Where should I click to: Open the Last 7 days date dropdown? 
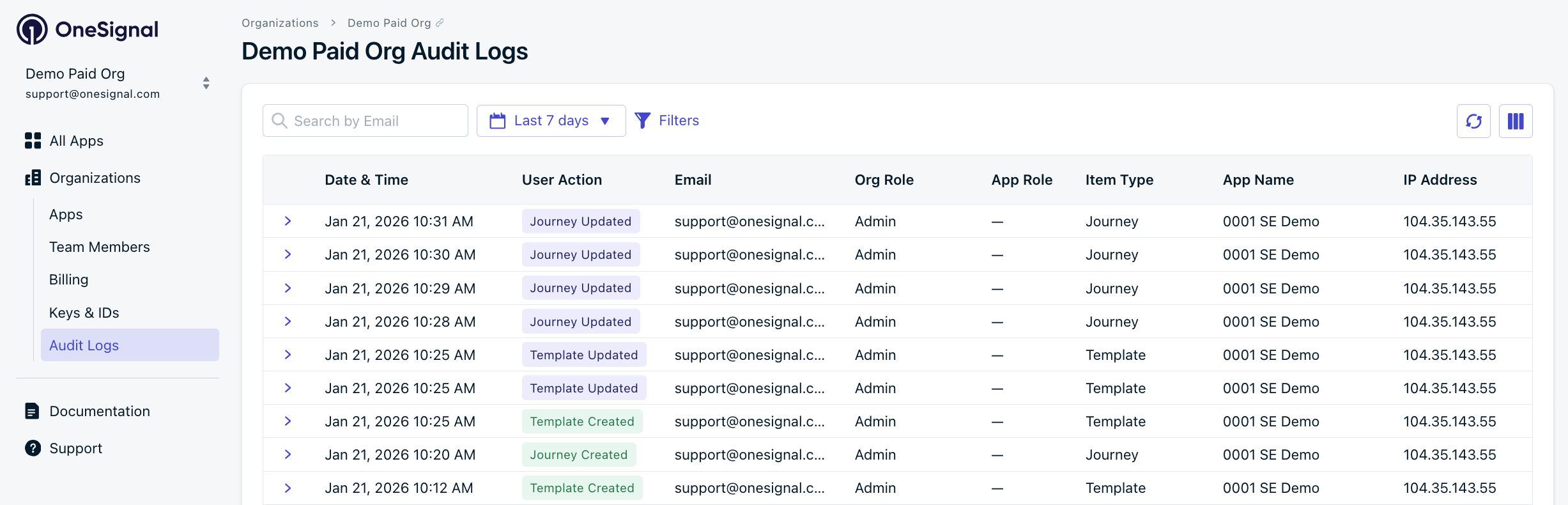551,121
